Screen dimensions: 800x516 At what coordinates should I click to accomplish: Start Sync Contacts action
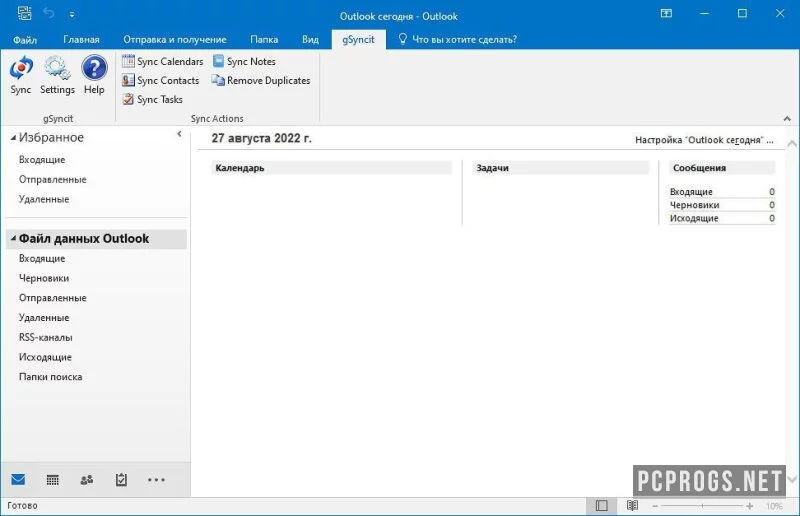click(161, 80)
